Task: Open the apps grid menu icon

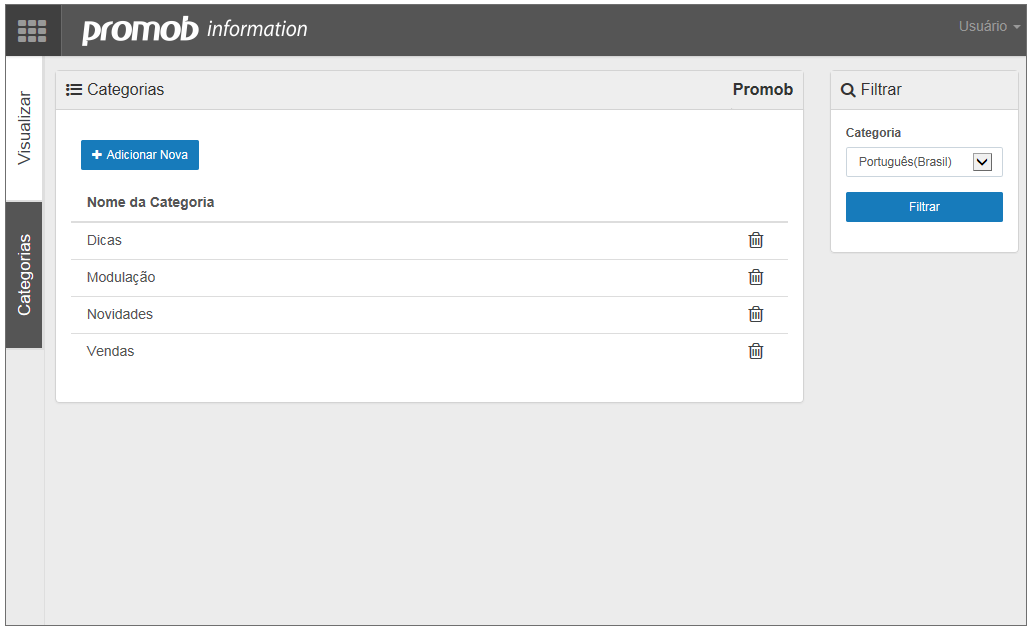Action: 32,30
